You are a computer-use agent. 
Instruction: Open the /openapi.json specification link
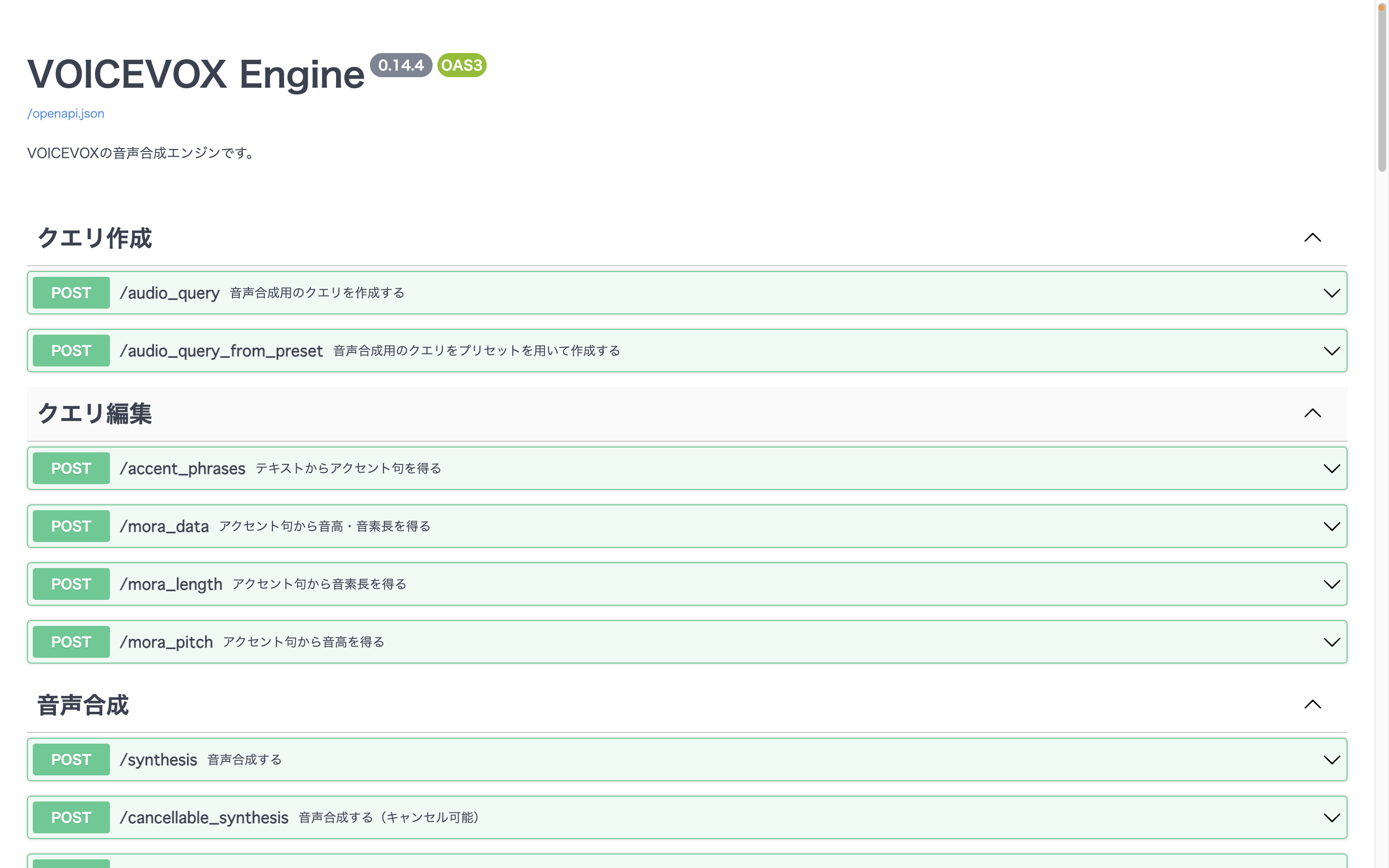pos(66,114)
